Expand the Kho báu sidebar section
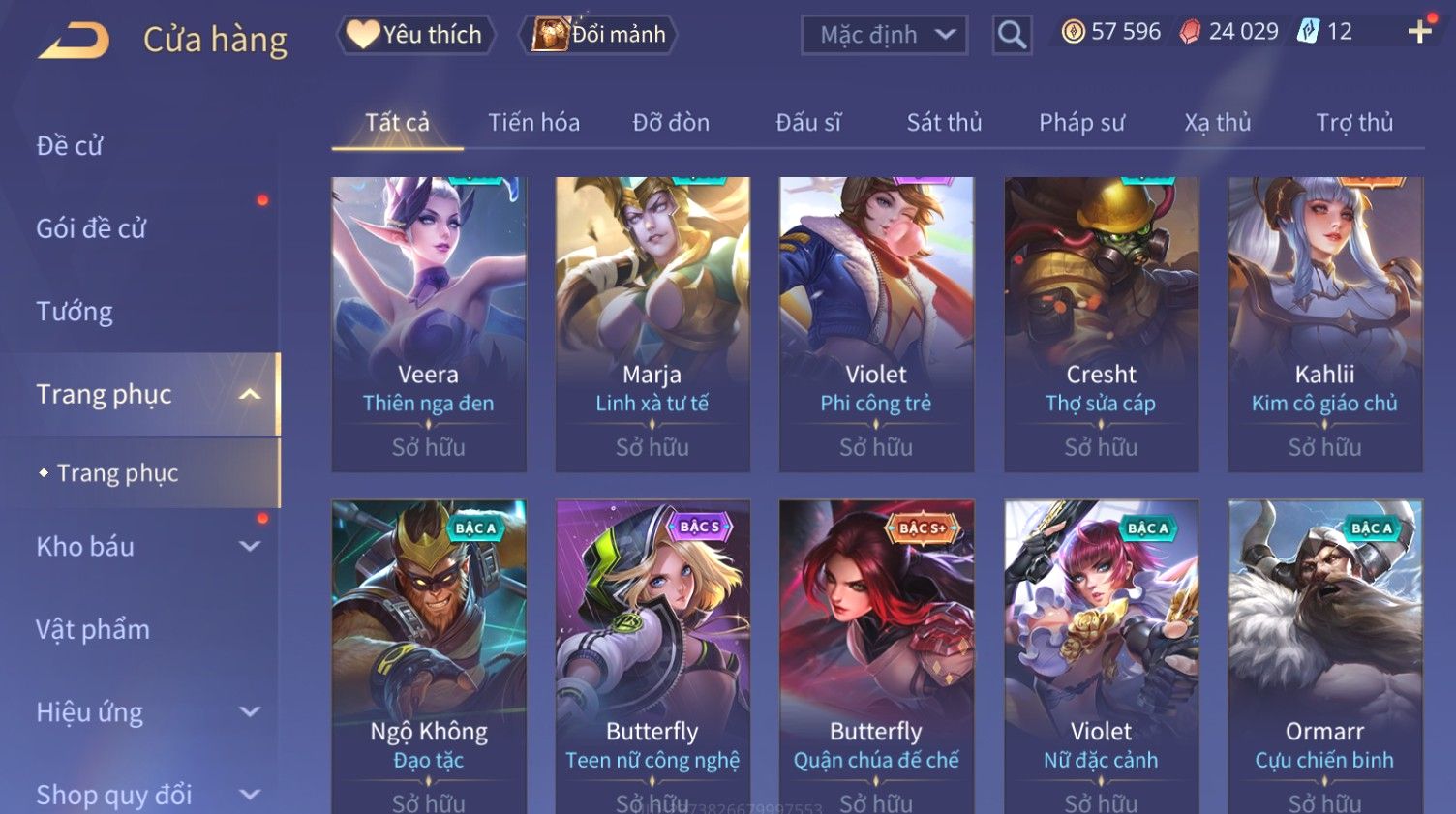The image size is (1456, 814). click(x=249, y=546)
